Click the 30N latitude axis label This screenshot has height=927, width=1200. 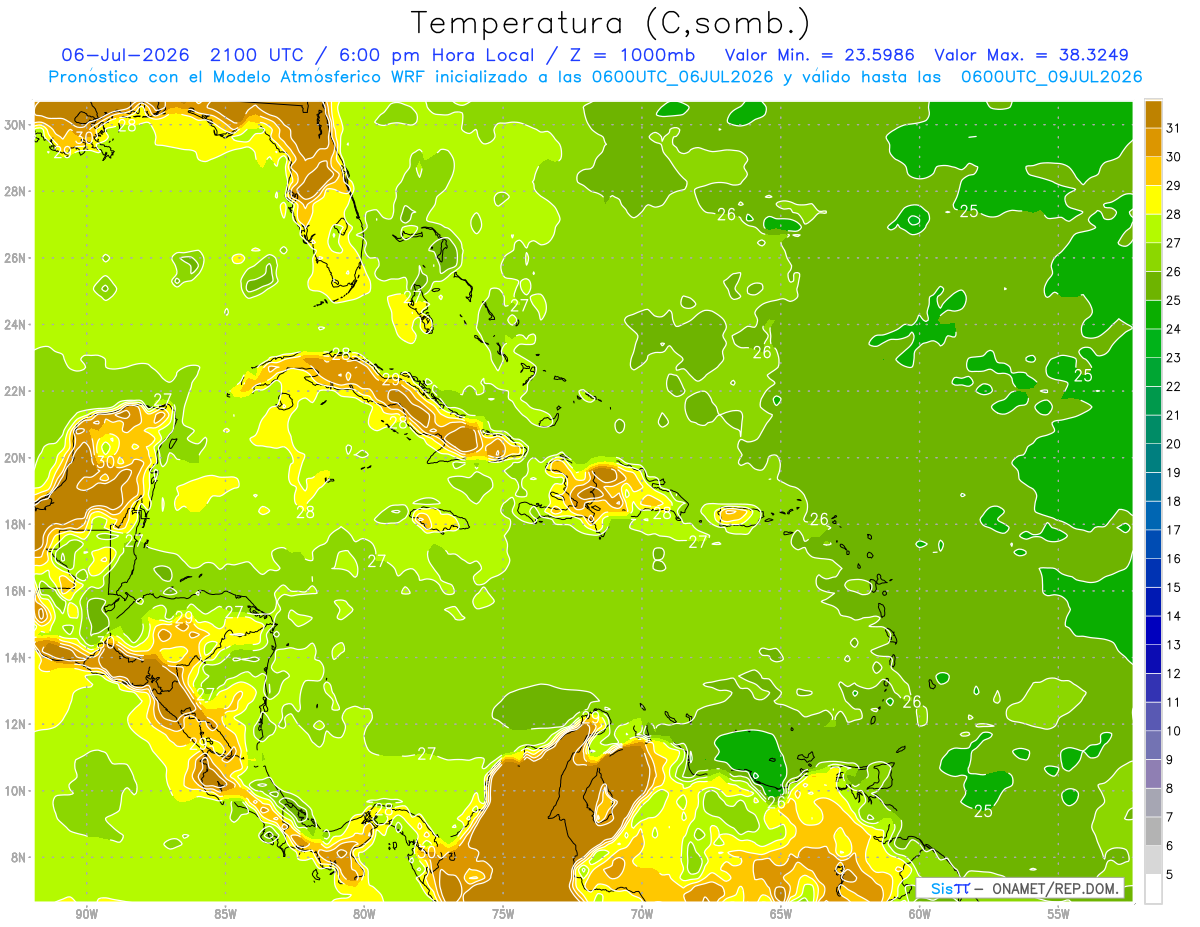point(14,124)
